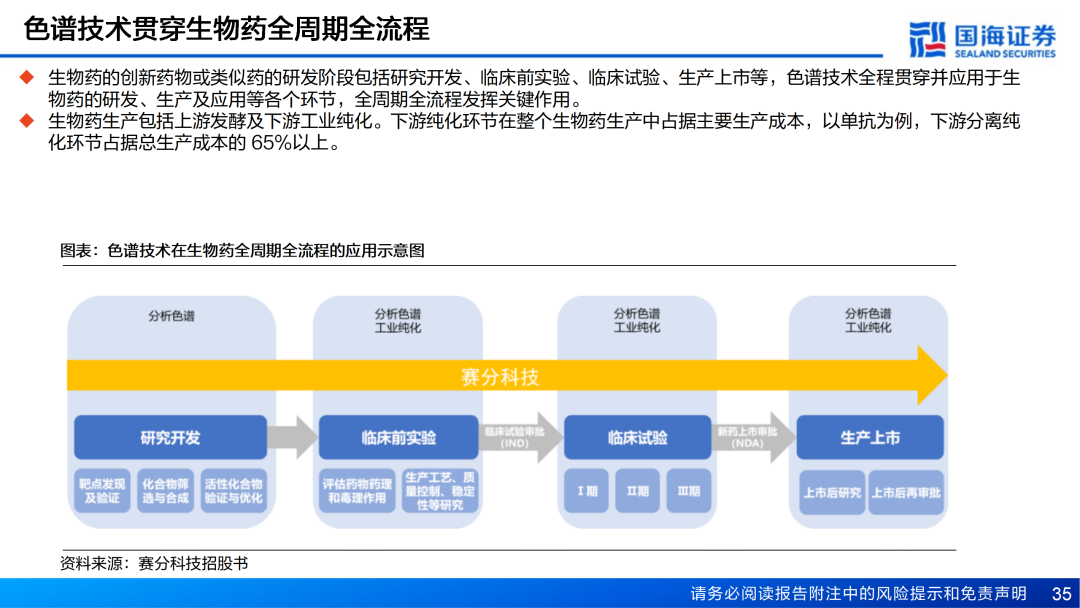The width and height of the screenshot is (1080, 608).
Task: Select the 研究开发 stage box
Action: click(170, 438)
